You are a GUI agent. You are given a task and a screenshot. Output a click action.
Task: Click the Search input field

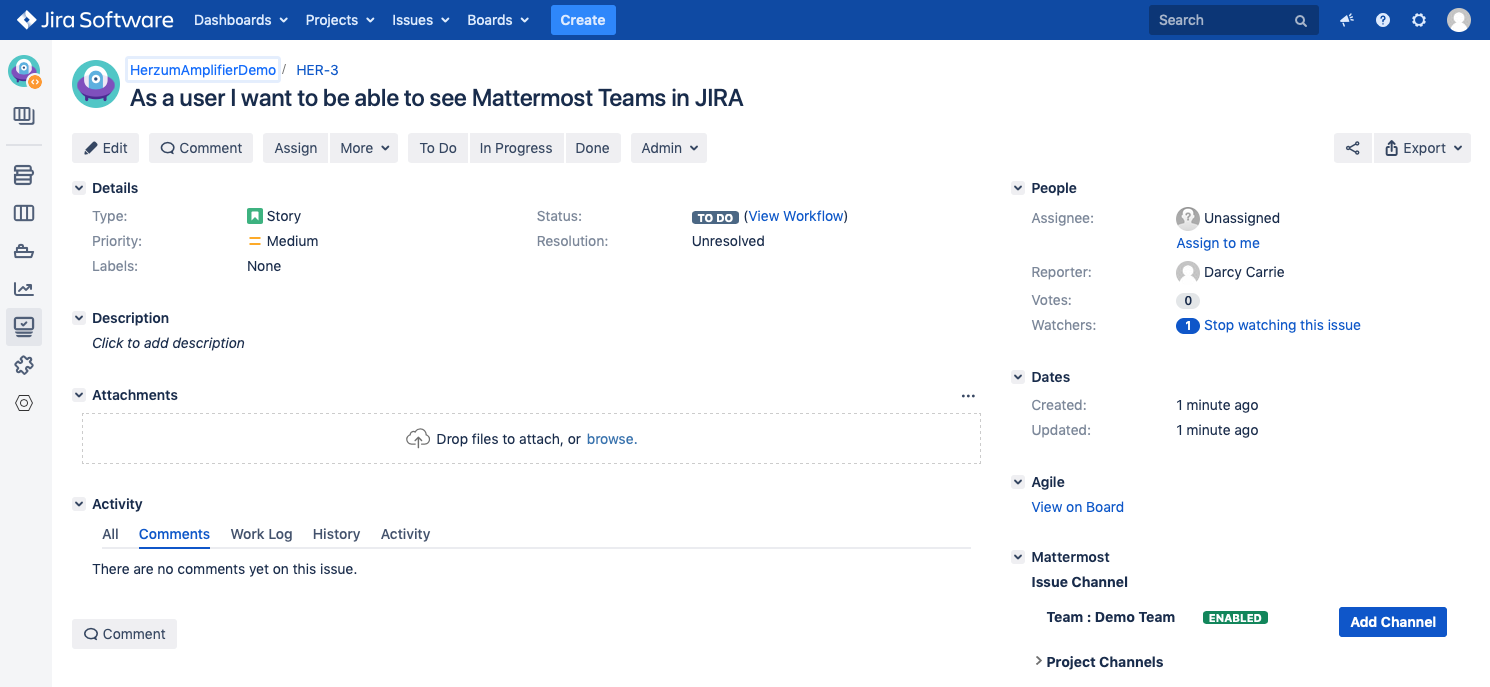[x=1222, y=20]
